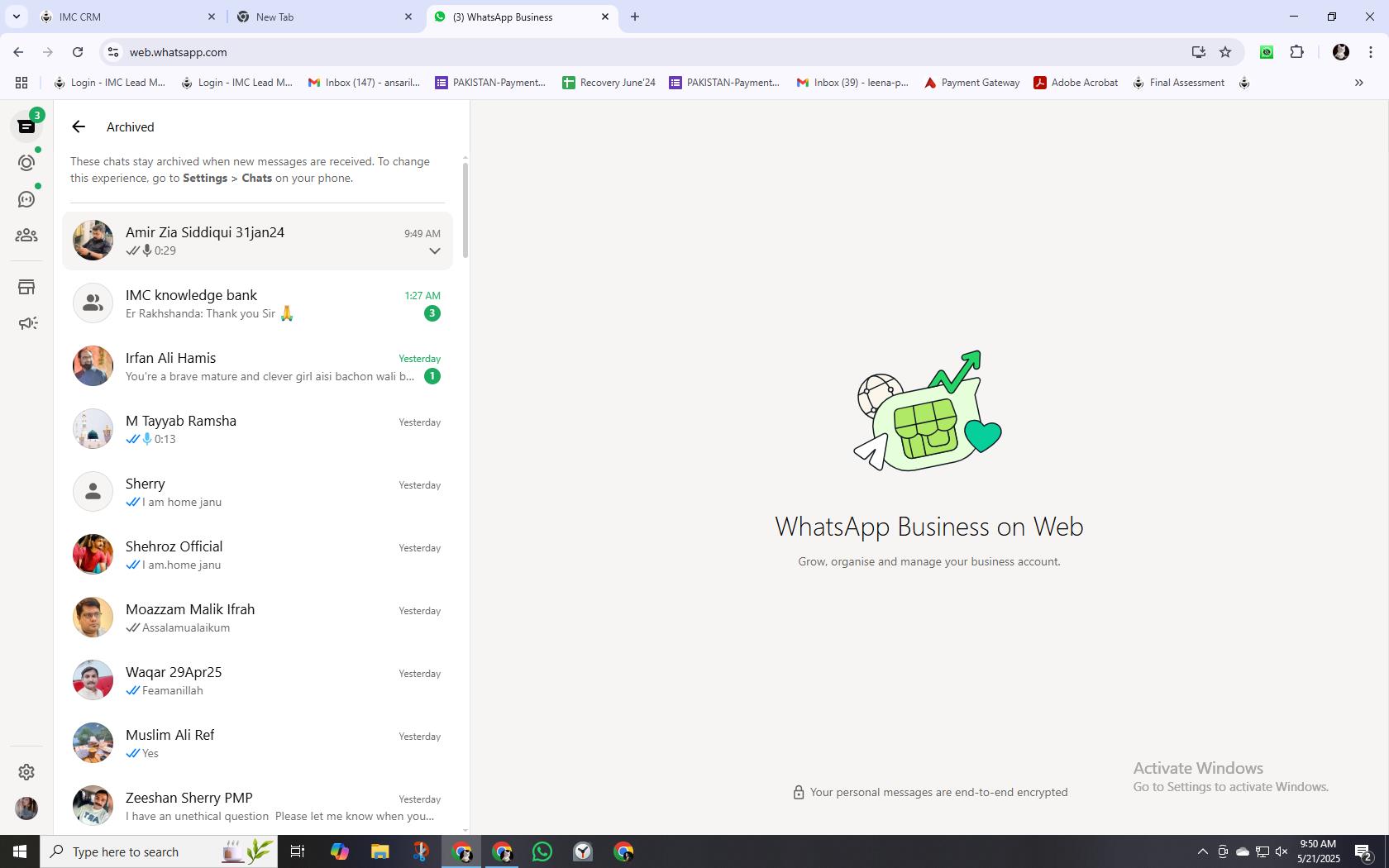Open Shehroz Official chat
This screenshot has width=1389, height=868.
[257, 555]
